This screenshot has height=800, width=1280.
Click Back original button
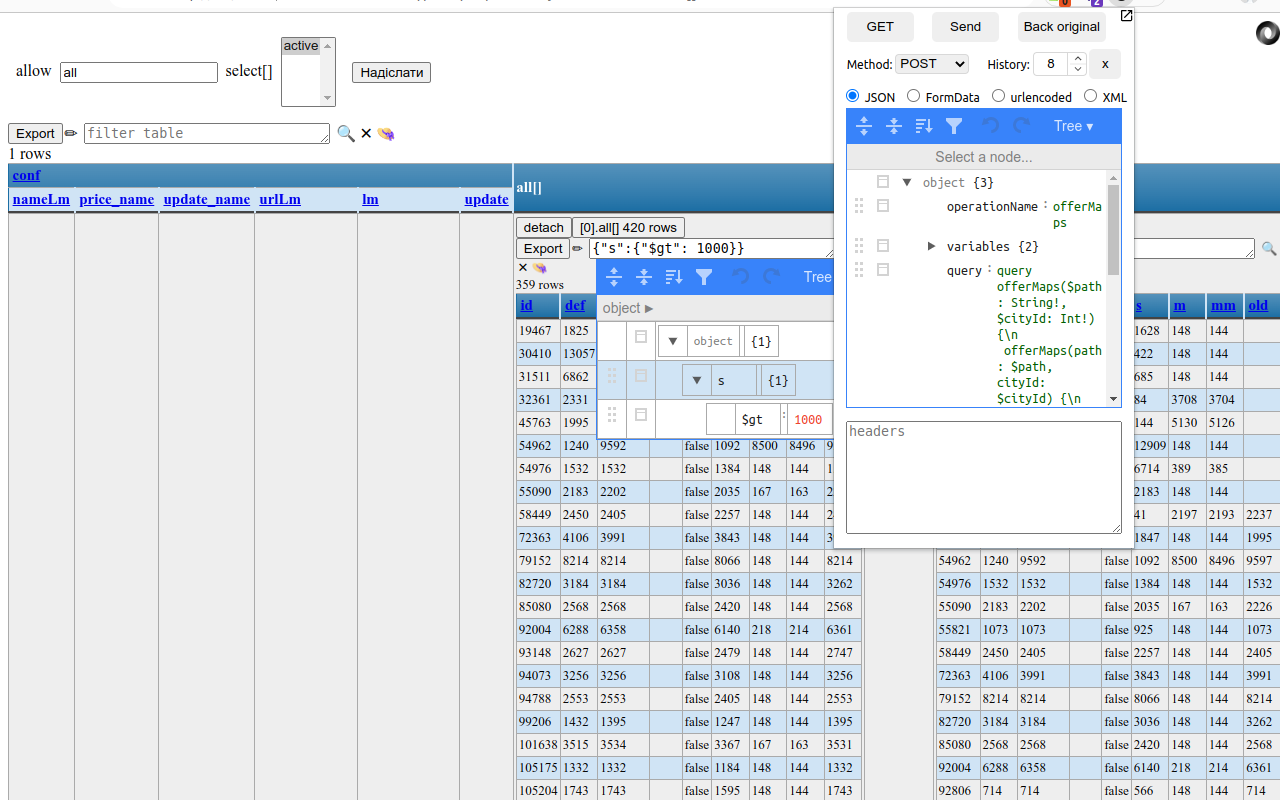(x=1062, y=27)
